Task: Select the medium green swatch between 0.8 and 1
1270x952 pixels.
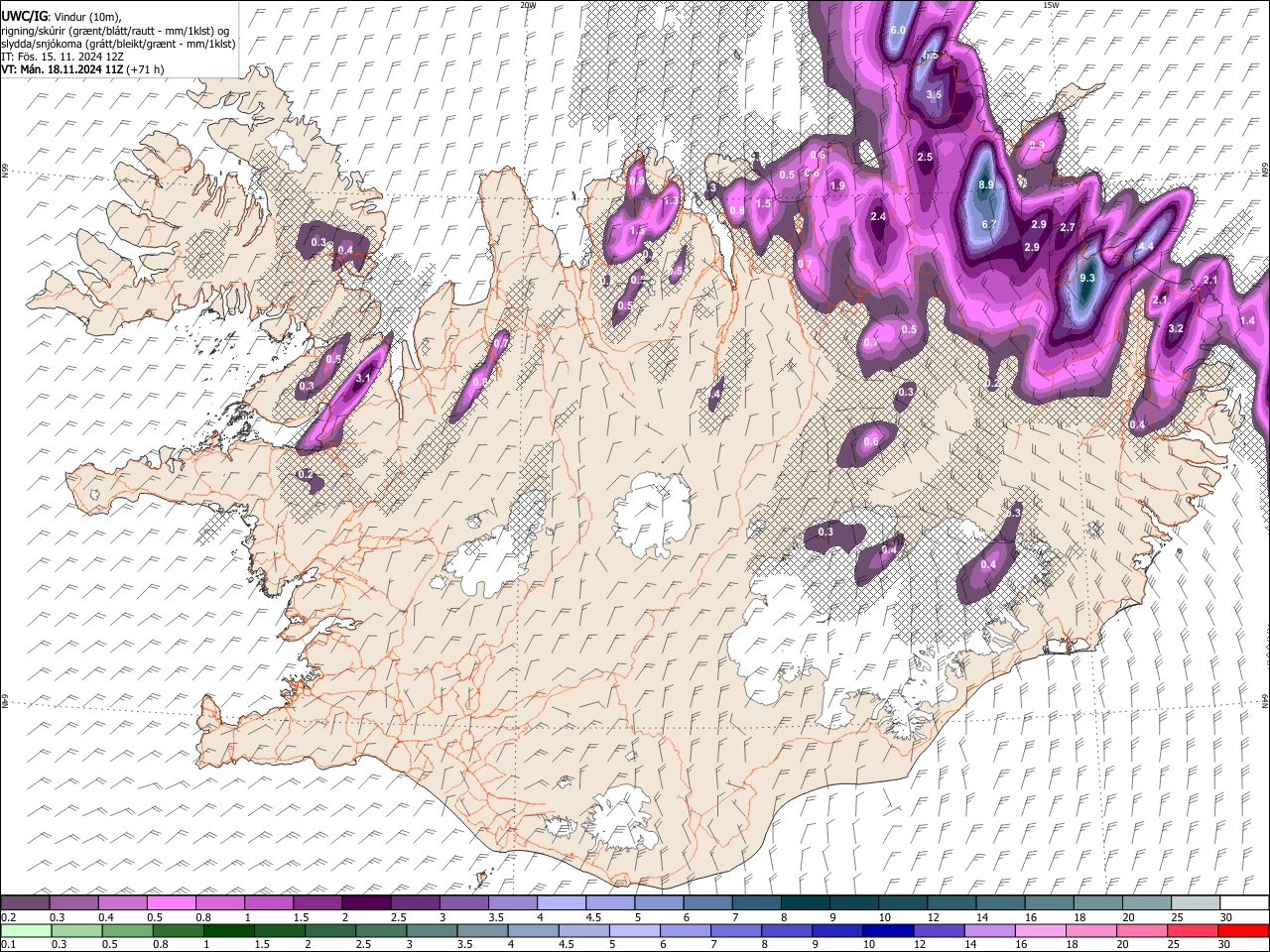Action: tap(178, 931)
